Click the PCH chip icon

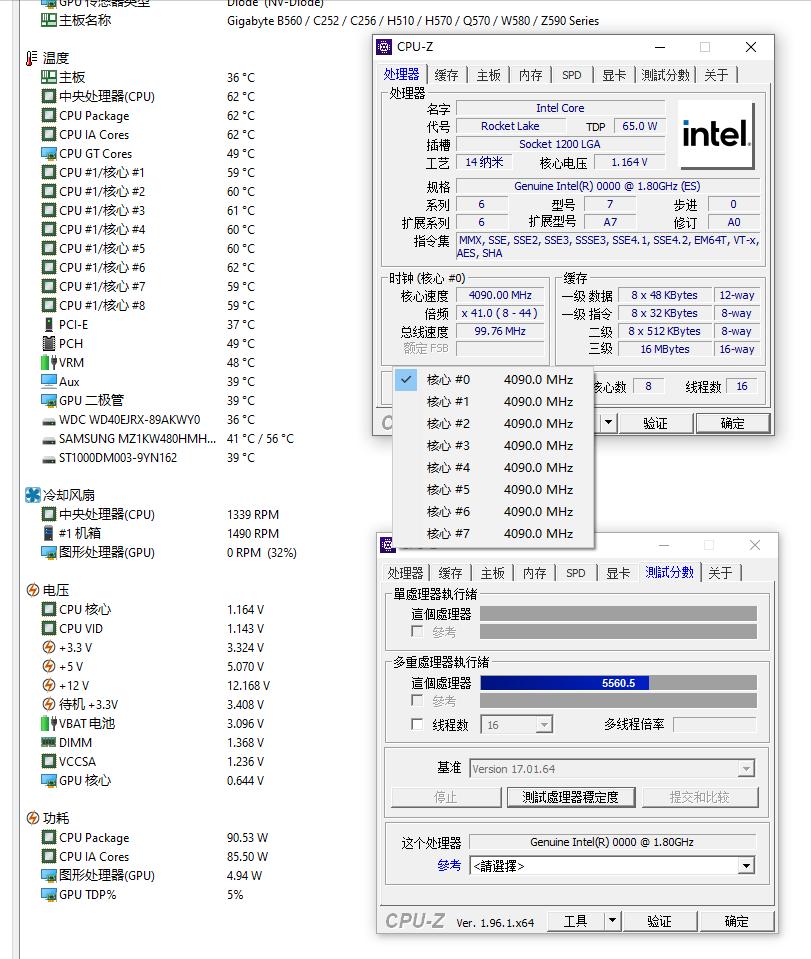click(49, 343)
